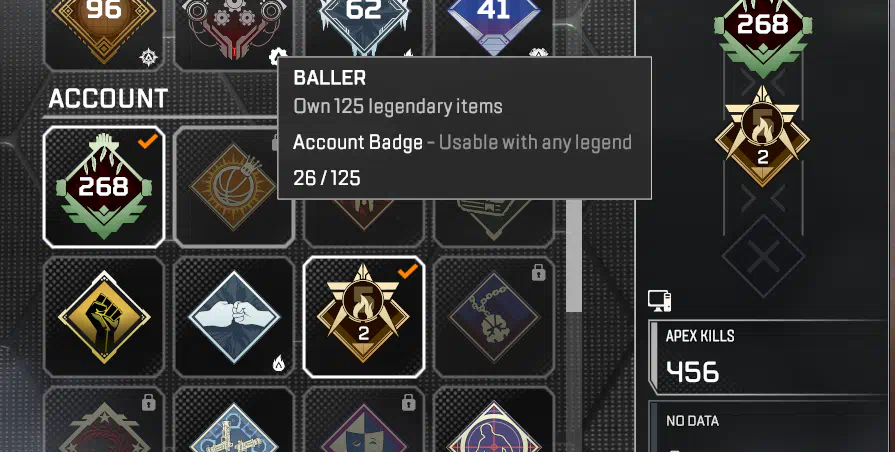This screenshot has width=895, height=452.
Task: Open the empty third badge slot
Action: pos(763,256)
